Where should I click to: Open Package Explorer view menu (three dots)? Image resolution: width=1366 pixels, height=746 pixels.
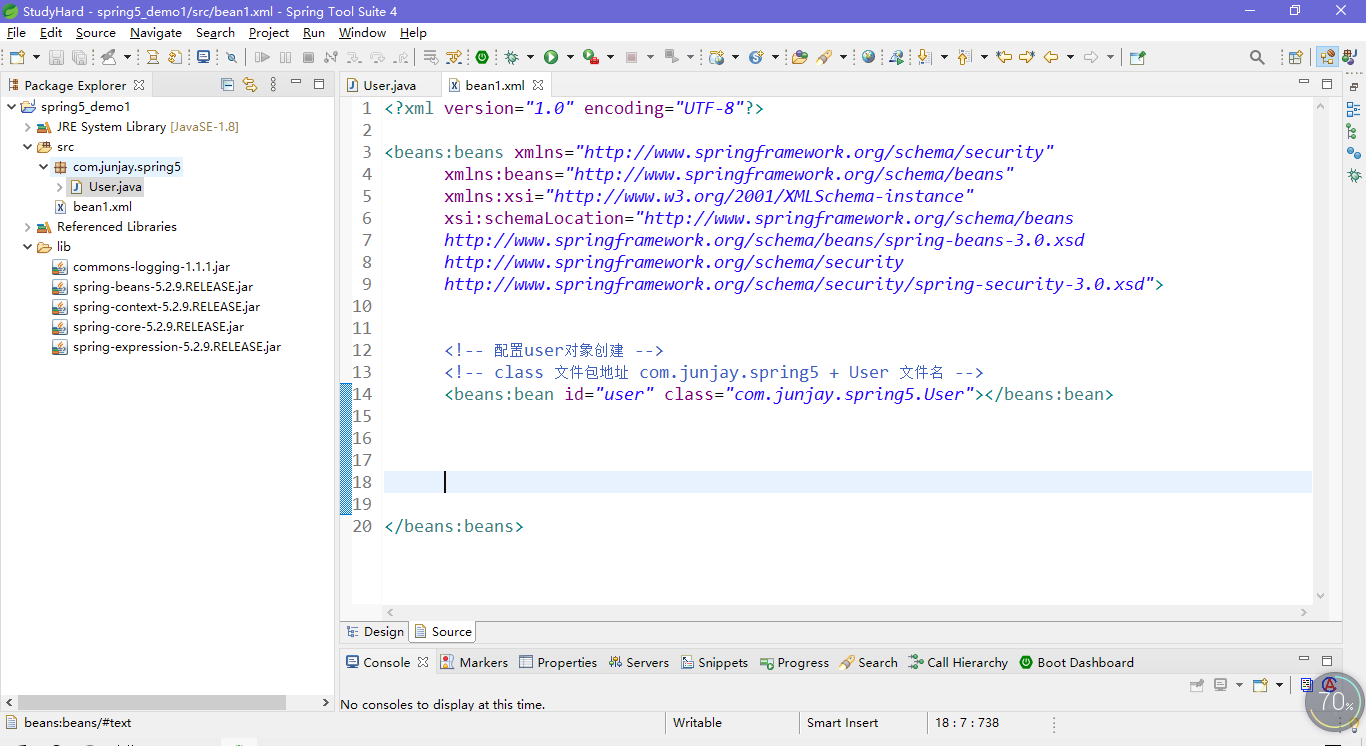[x=273, y=85]
